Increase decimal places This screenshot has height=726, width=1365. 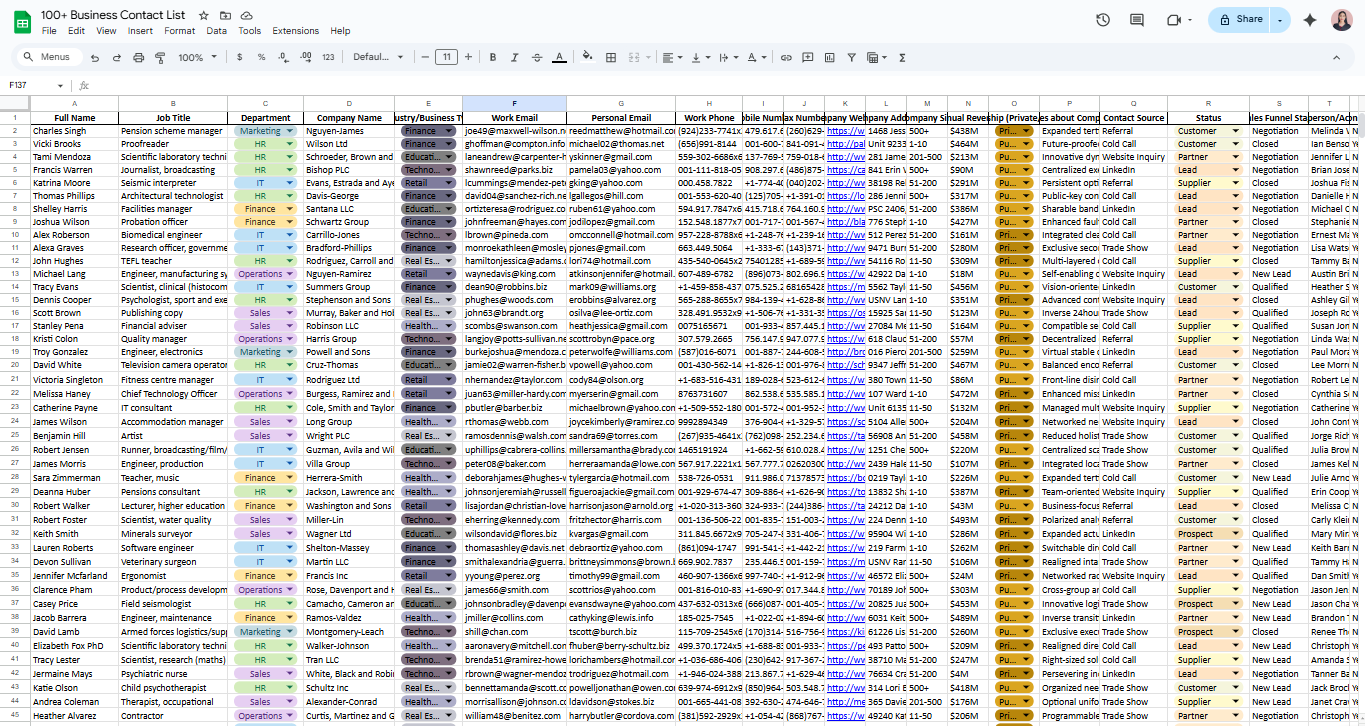[305, 58]
